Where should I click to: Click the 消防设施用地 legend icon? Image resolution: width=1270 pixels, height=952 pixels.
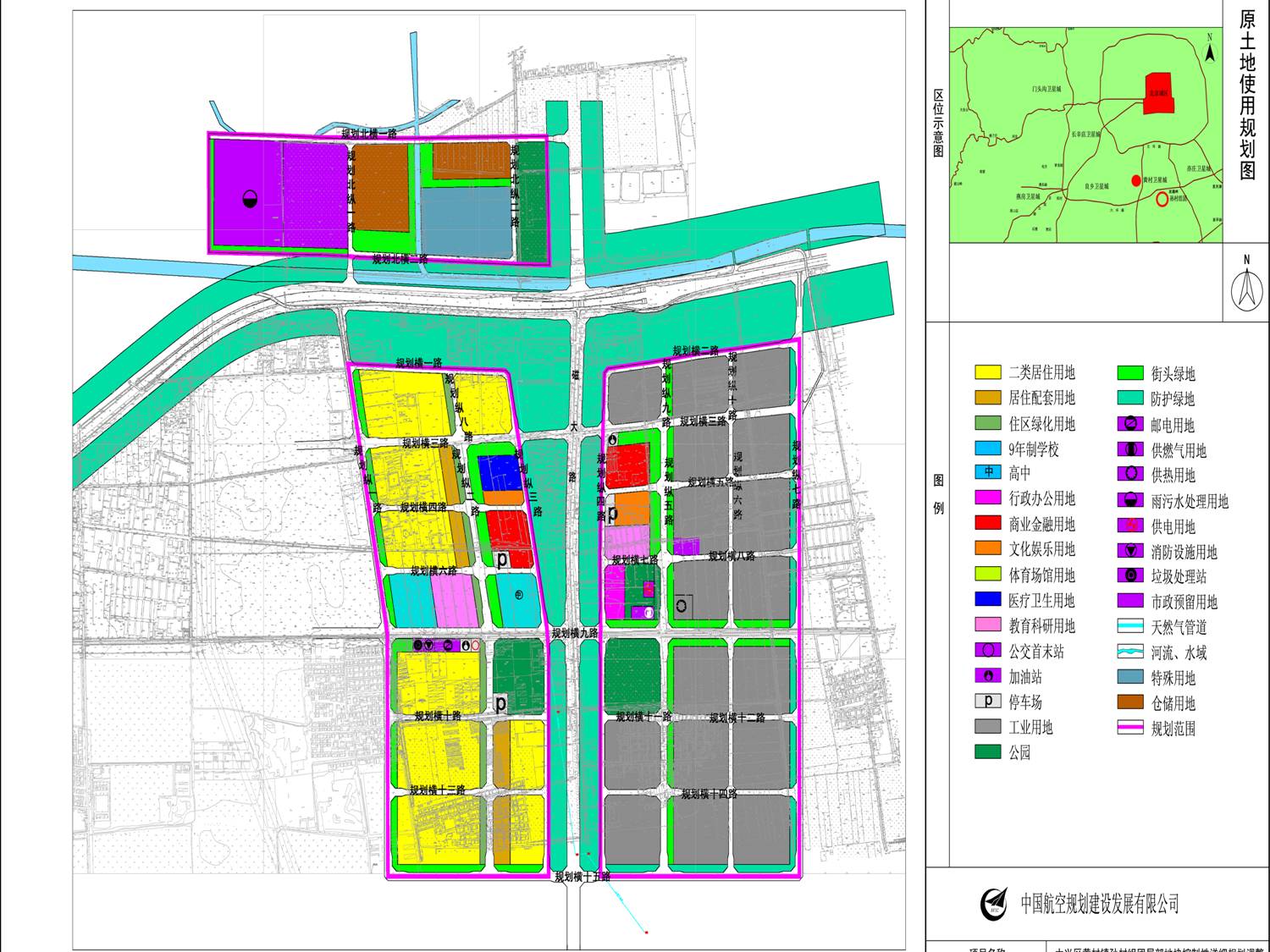point(1130,552)
